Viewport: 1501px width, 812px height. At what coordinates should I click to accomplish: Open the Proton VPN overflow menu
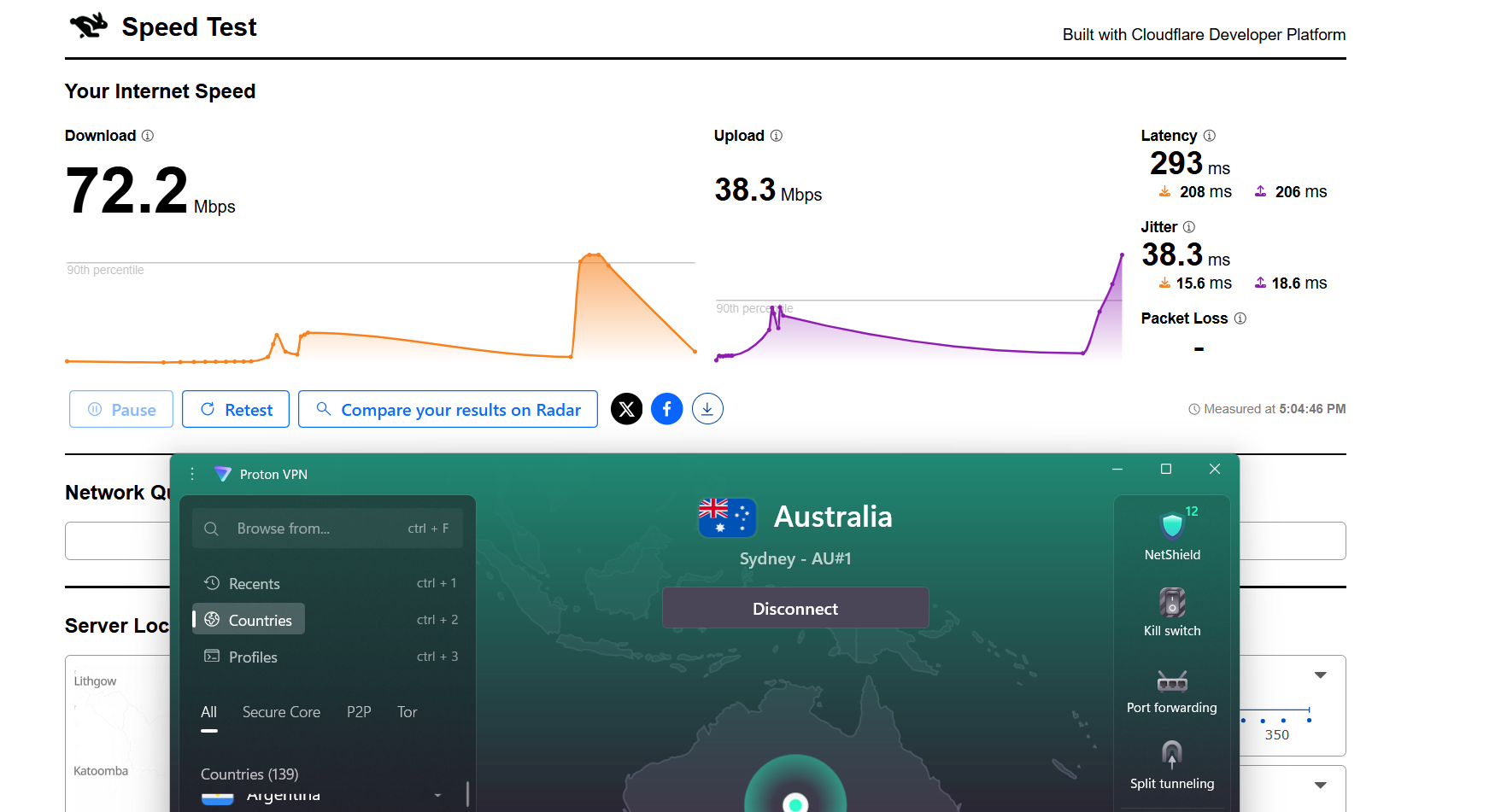(x=191, y=473)
